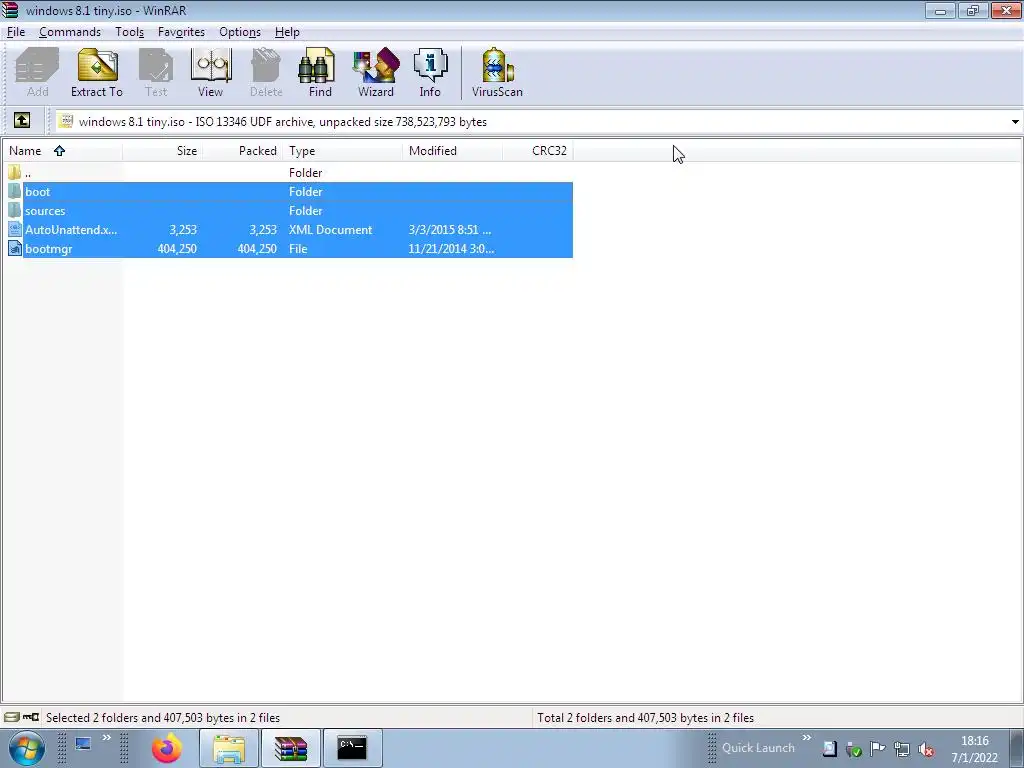Click the sources folder icon
This screenshot has width=1024, height=768.
tap(15, 210)
